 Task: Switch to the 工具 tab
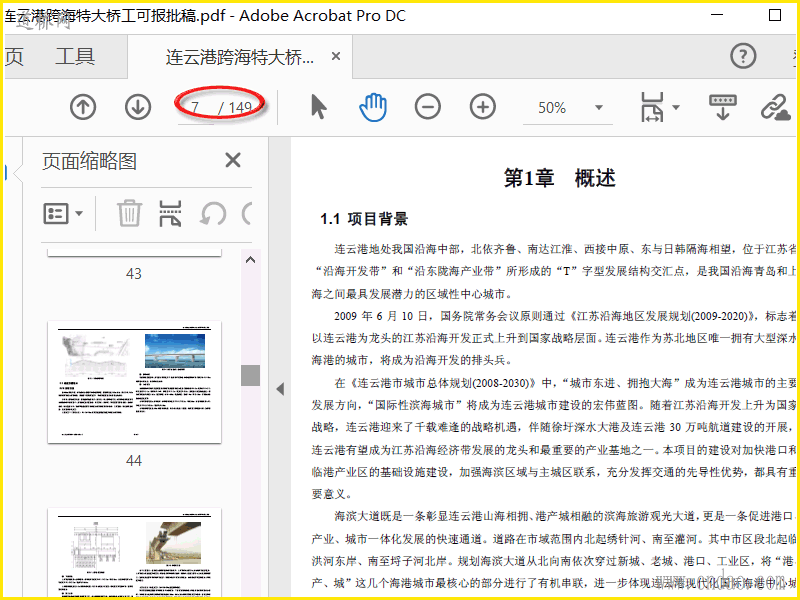coord(75,57)
